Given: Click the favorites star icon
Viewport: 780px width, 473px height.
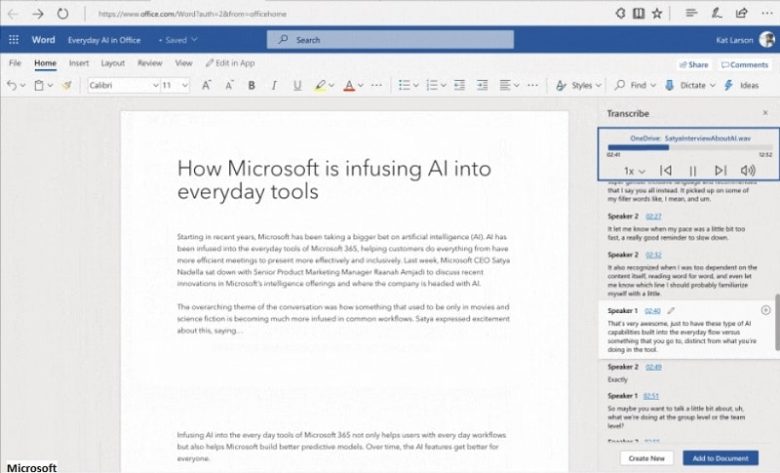Looking at the screenshot, I should [x=657, y=13].
